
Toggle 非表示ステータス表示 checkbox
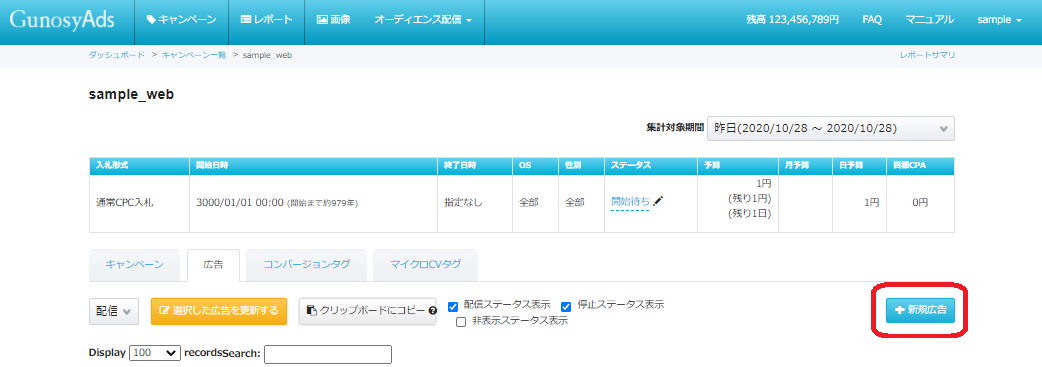(x=461, y=322)
